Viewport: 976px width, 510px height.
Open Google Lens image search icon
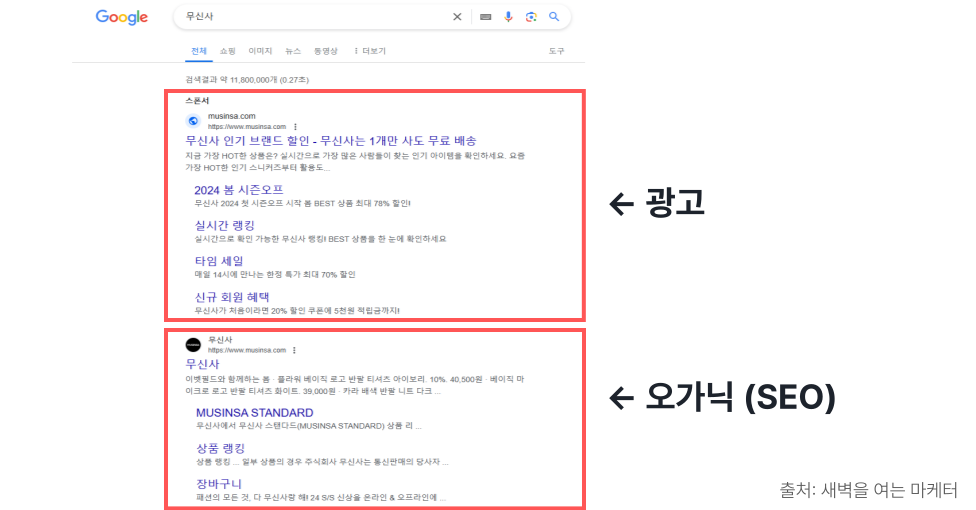531,17
